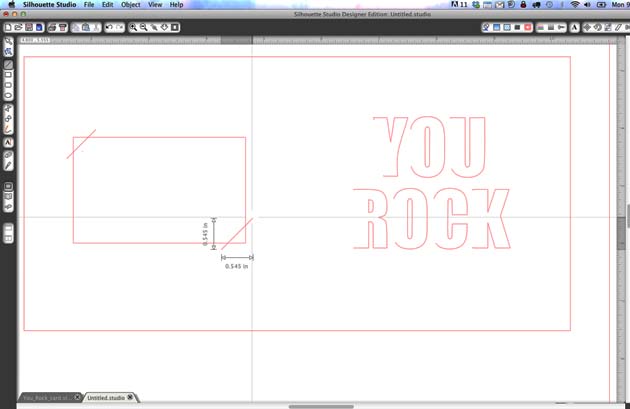Viewport: 630px width, 409px height.
Task: Open the Help menu
Action: coord(176,5)
